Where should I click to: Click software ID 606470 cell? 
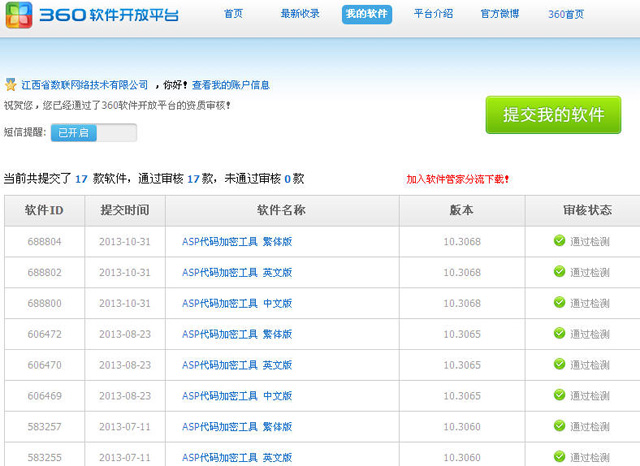pos(44,365)
